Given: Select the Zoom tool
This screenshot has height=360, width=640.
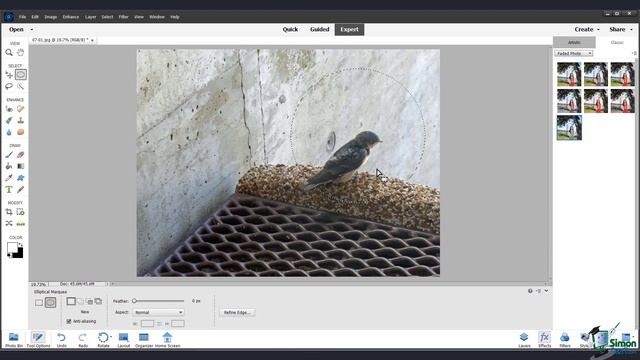Looking at the screenshot, I should [x=9, y=53].
